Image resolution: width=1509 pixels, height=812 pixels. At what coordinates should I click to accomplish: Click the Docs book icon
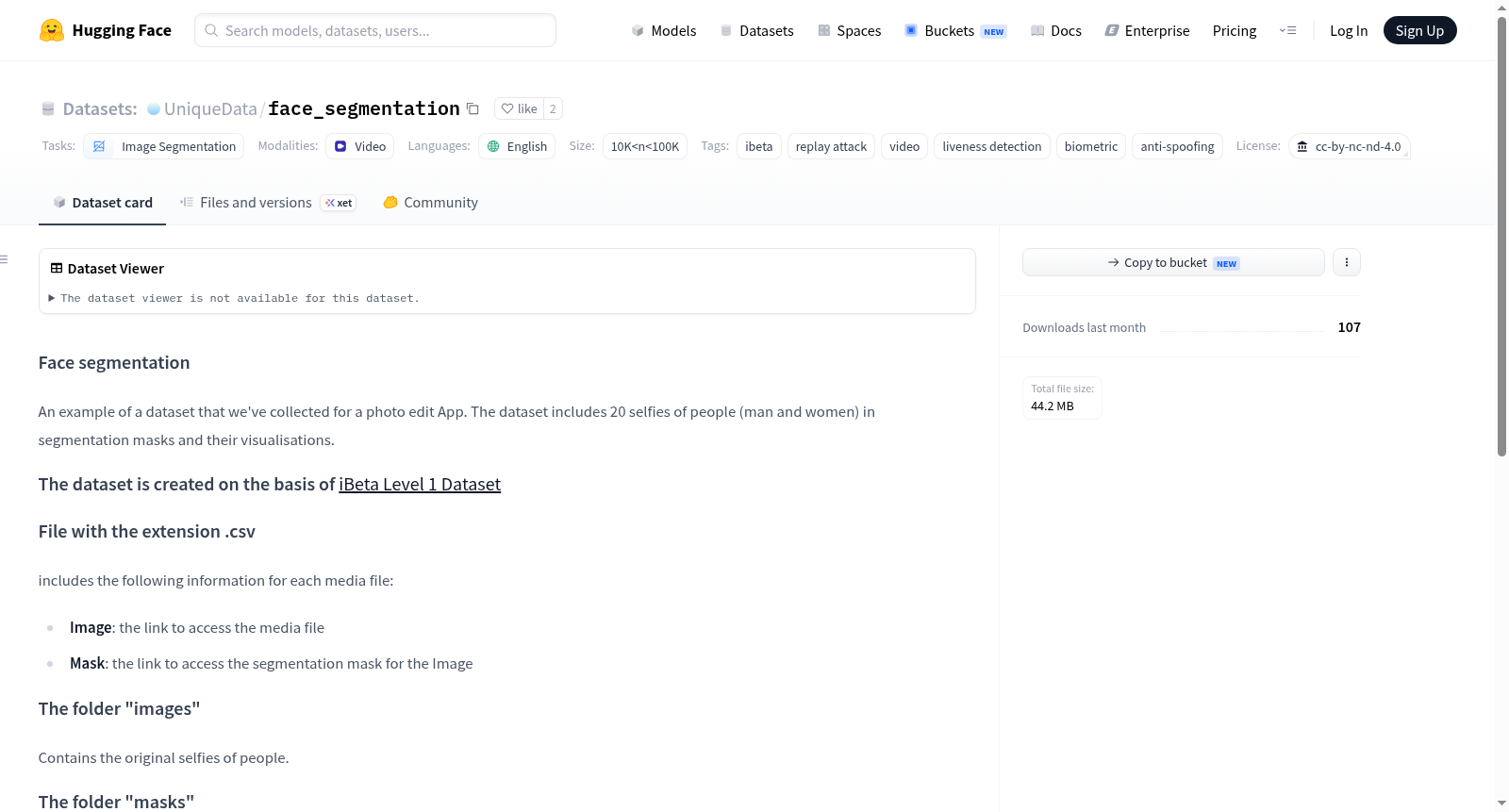pos(1037,30)
